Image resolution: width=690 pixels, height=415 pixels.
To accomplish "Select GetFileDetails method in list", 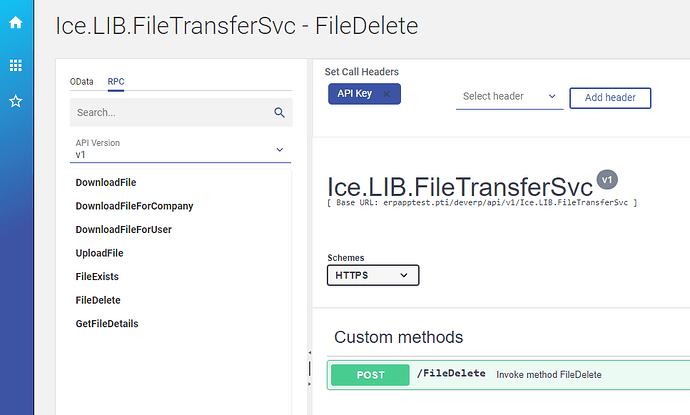I will [107, 323].
